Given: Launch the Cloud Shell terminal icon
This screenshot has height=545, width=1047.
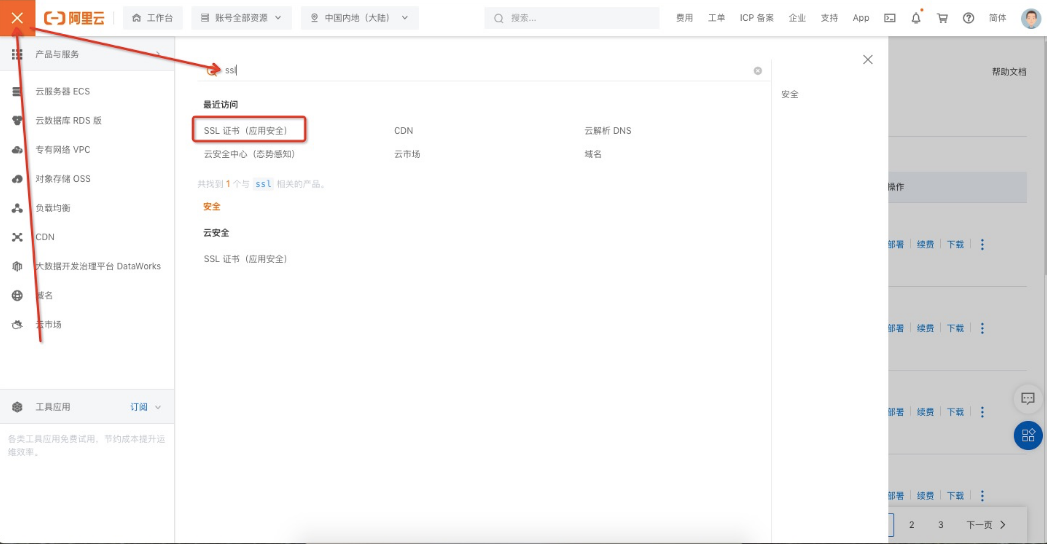Looking at the screenshot, I should pos(889,18).
